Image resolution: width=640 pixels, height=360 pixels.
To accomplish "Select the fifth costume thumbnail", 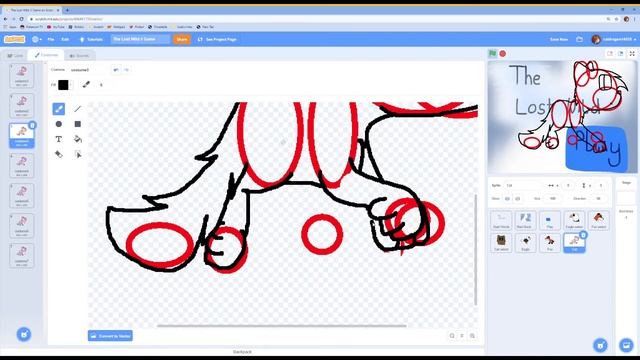I will 22,196.
